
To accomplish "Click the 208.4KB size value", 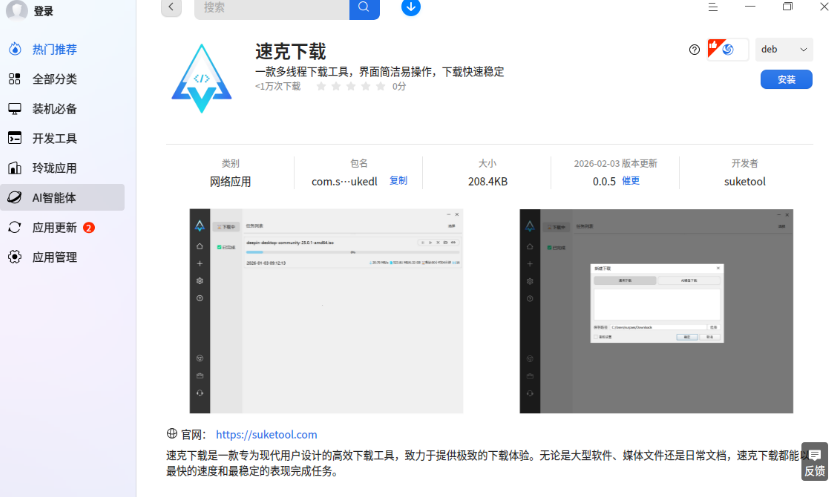I will [x=488, y=182].
